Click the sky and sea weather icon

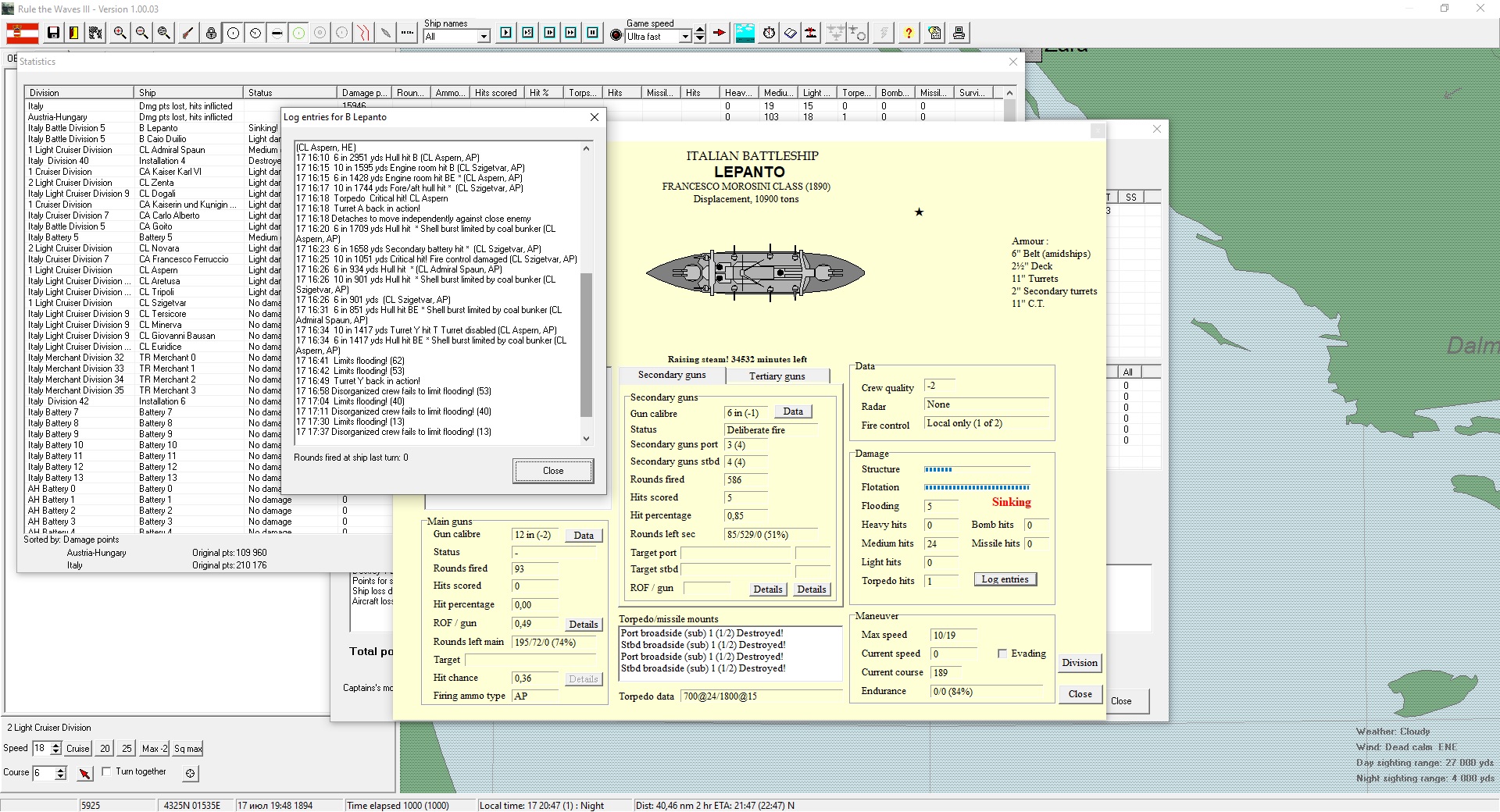click(x=745, y=33)
